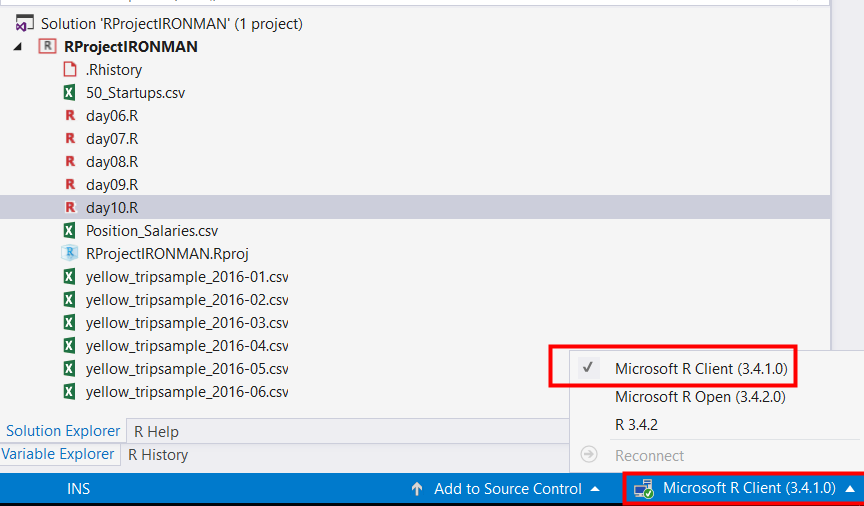Viewport: 864px width, 506px height.
Task: Click the R icon beside day09.R
Action: (70, 185)
